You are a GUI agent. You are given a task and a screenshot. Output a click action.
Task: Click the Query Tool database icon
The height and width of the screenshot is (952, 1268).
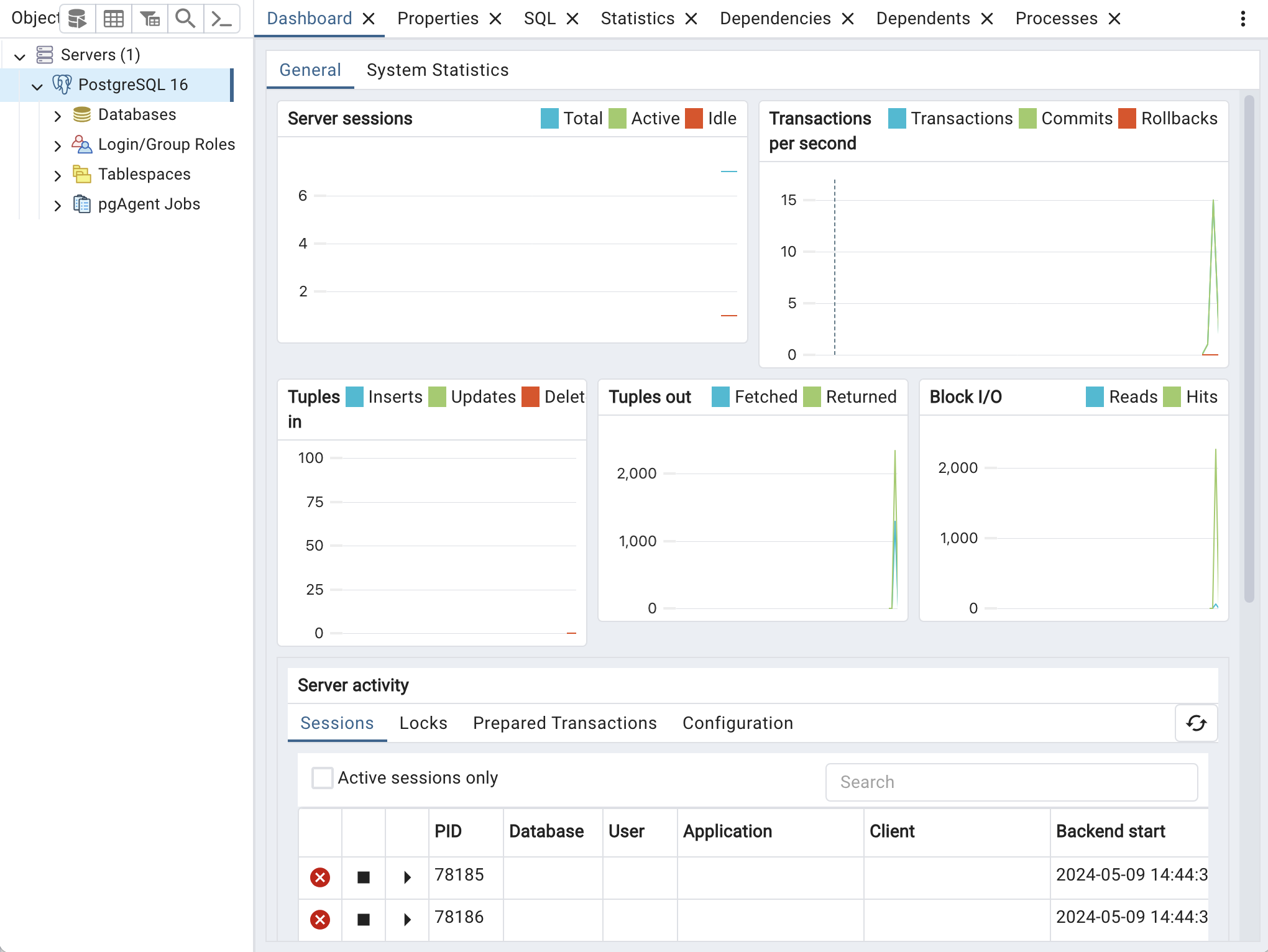point(77,19)
